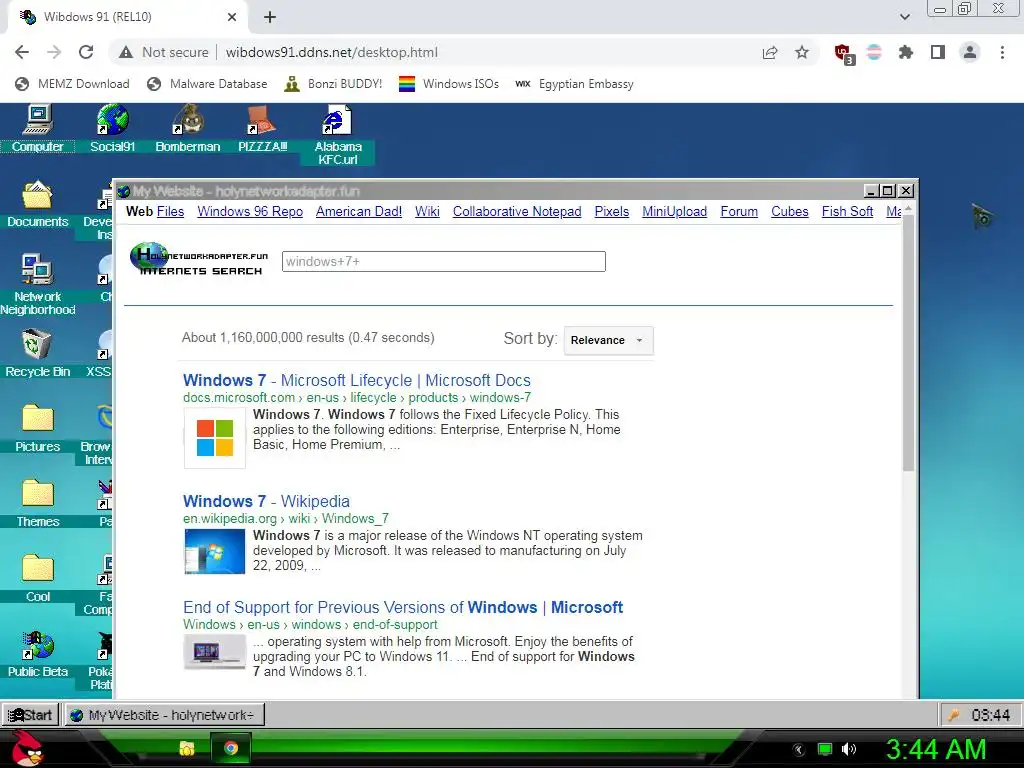Open Chrome three-dot menu
This screenshot has width=1024, height=768.
pos(1002,52)
